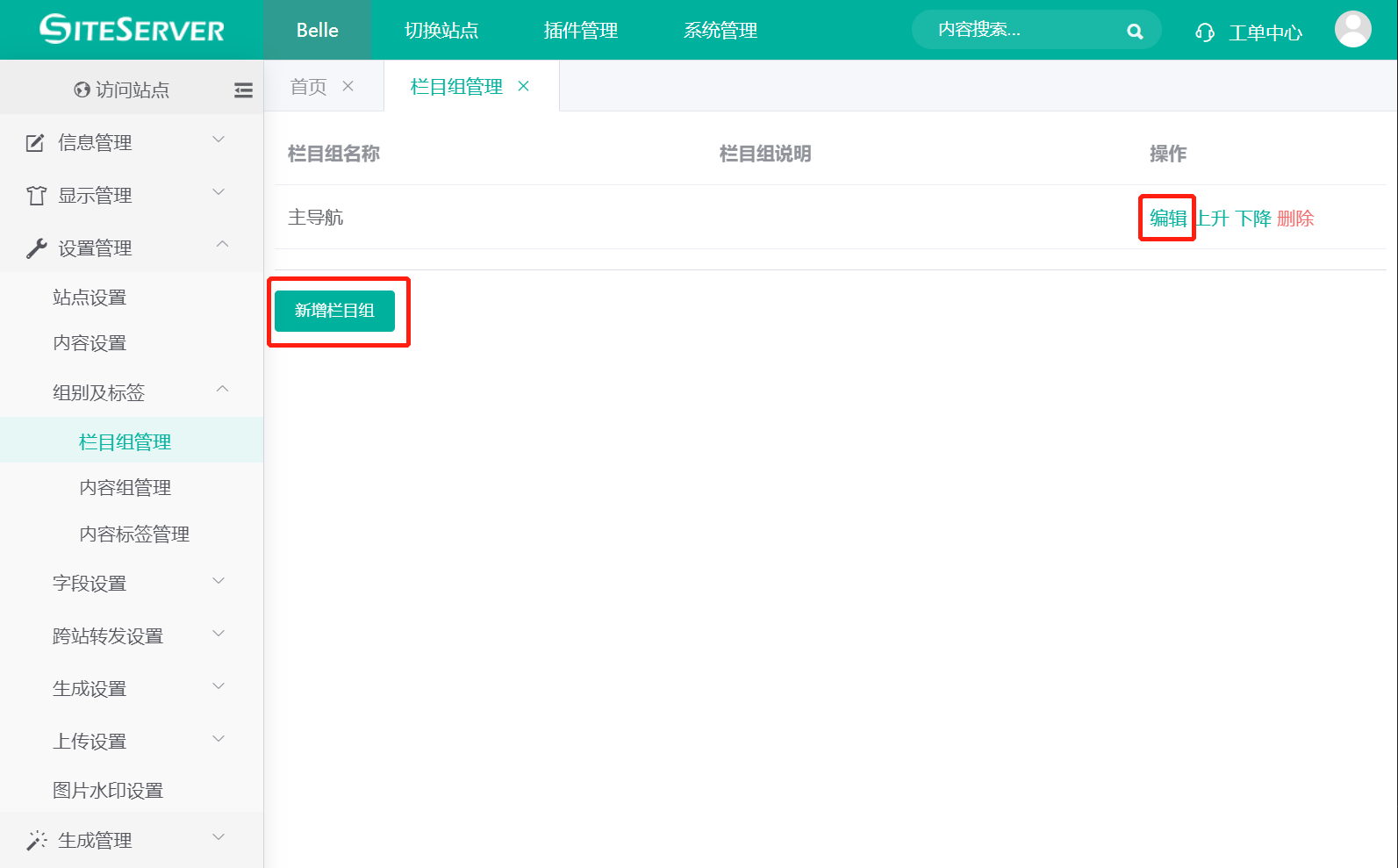Open the 系统管理 top menu
The image size is (1398, 868).
pyautogui.click(x=720, y=31)
